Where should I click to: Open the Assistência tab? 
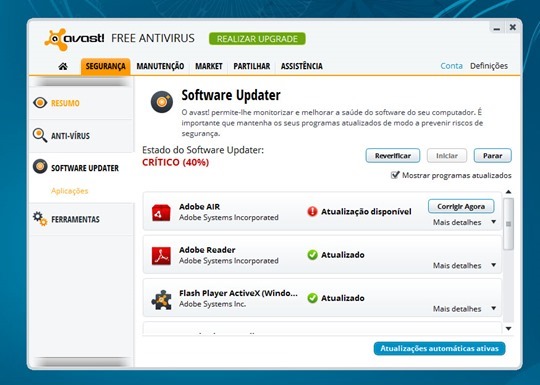302,66
